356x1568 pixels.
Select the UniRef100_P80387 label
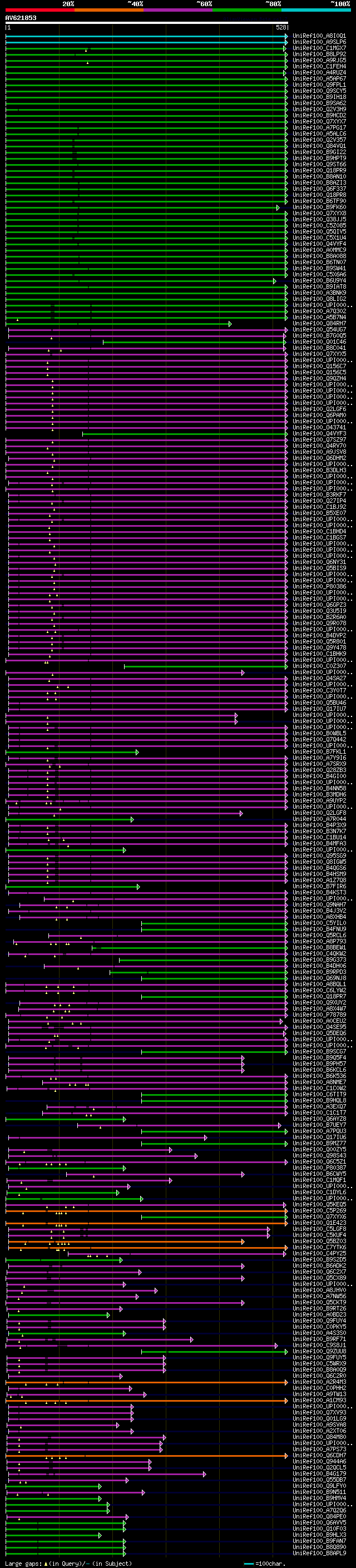[x=319, y=1168]
